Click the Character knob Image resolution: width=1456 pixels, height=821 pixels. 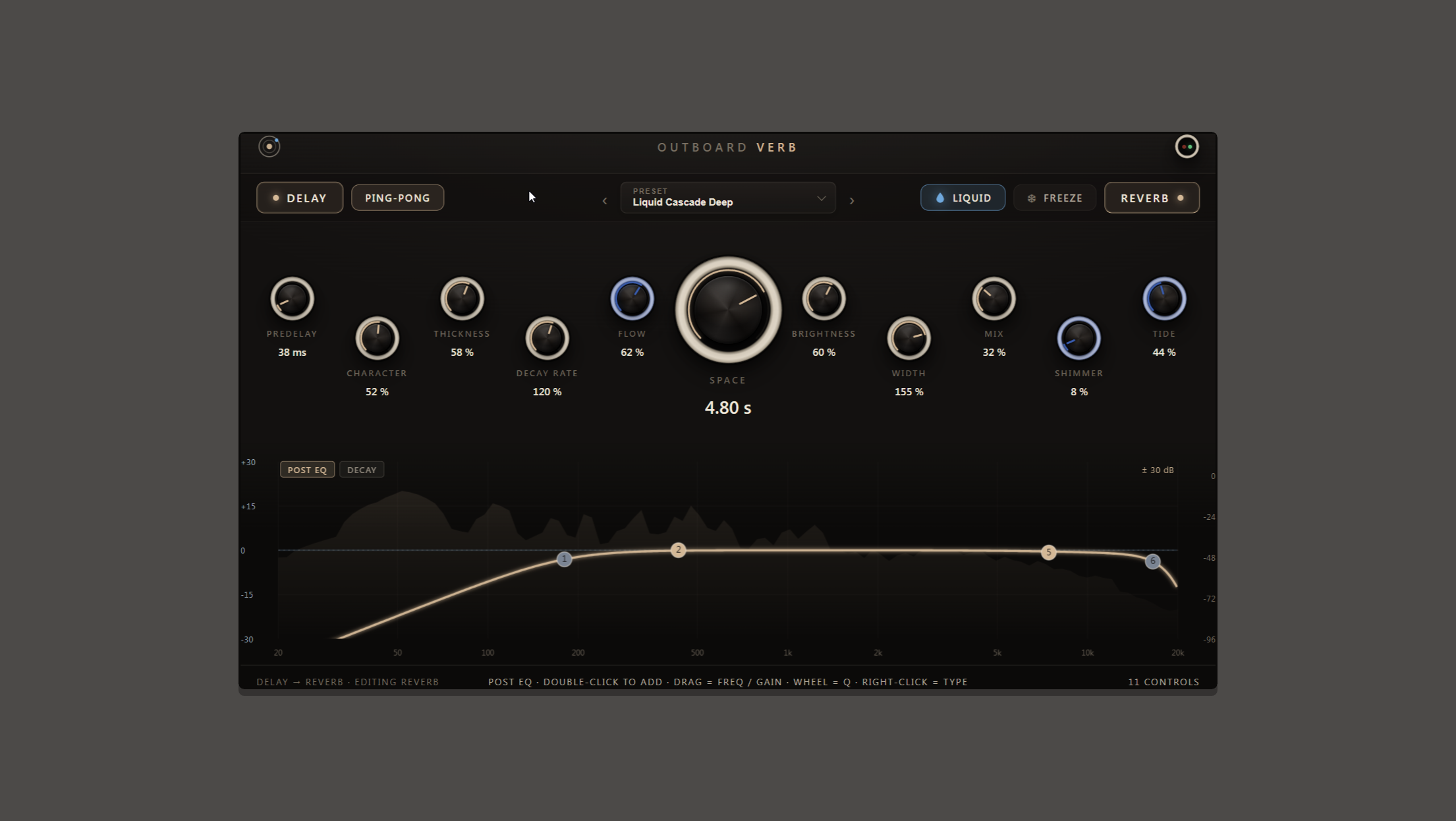click(x=377, y=338)
